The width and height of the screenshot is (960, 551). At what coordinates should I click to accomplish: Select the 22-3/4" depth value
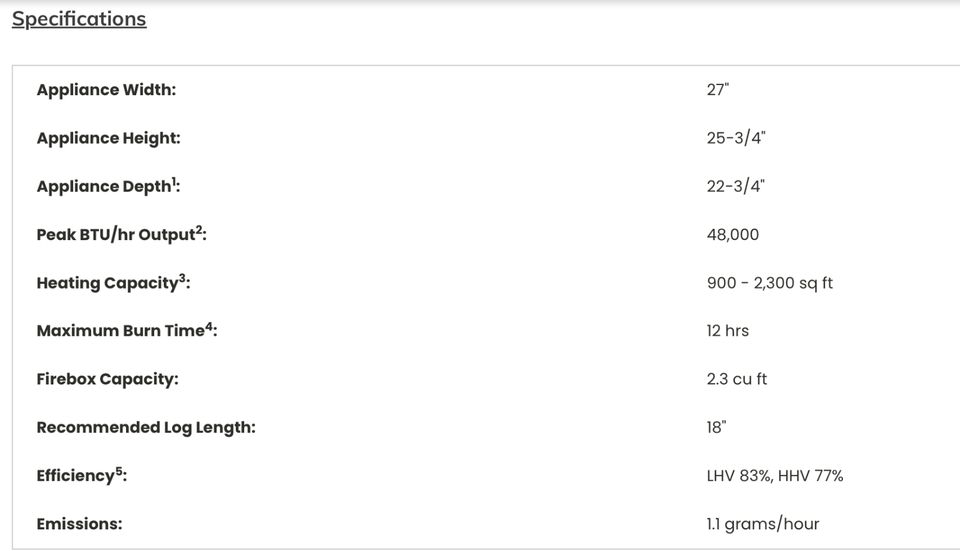tap(736, 187)
